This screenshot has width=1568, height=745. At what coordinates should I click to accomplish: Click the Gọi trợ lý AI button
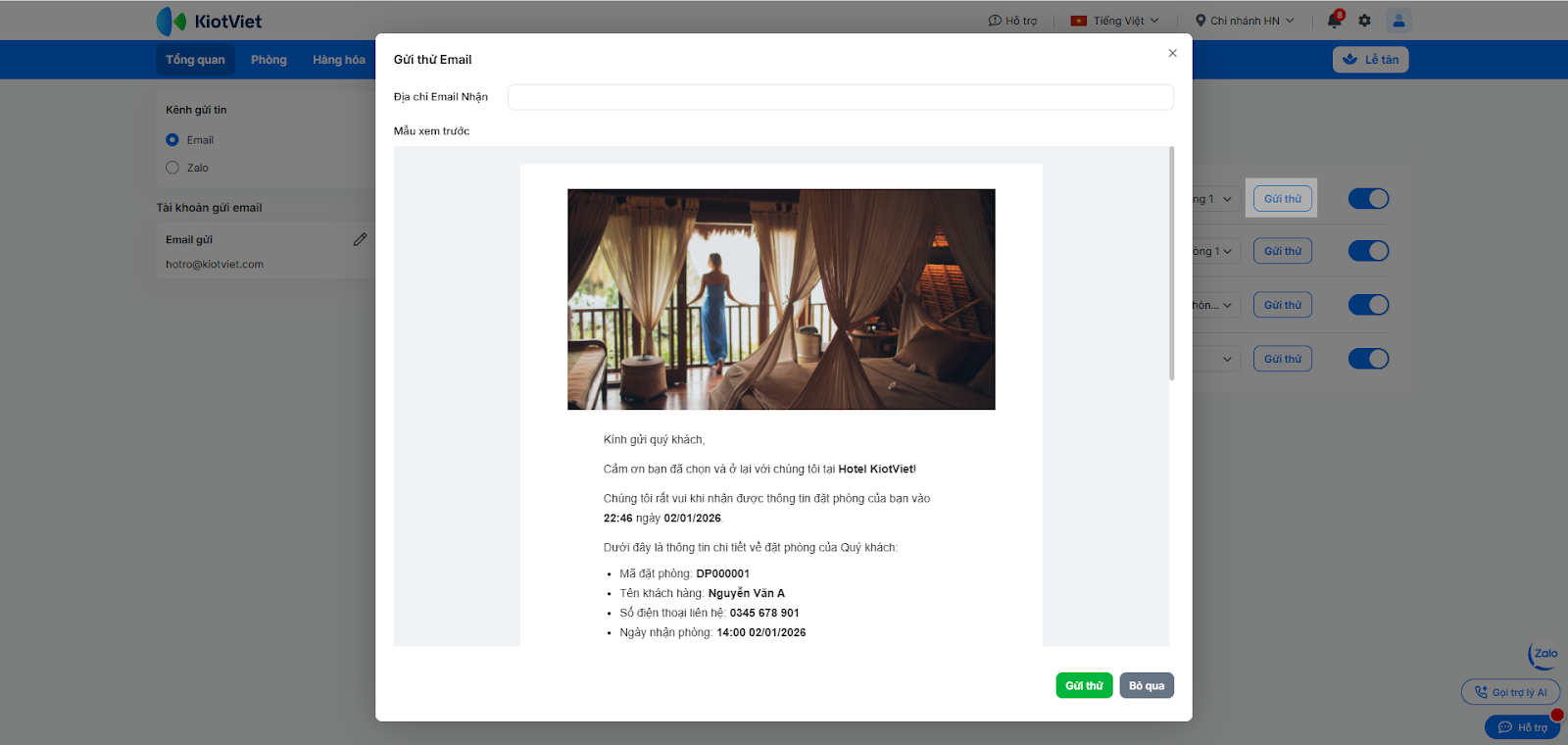[1510, 692]
